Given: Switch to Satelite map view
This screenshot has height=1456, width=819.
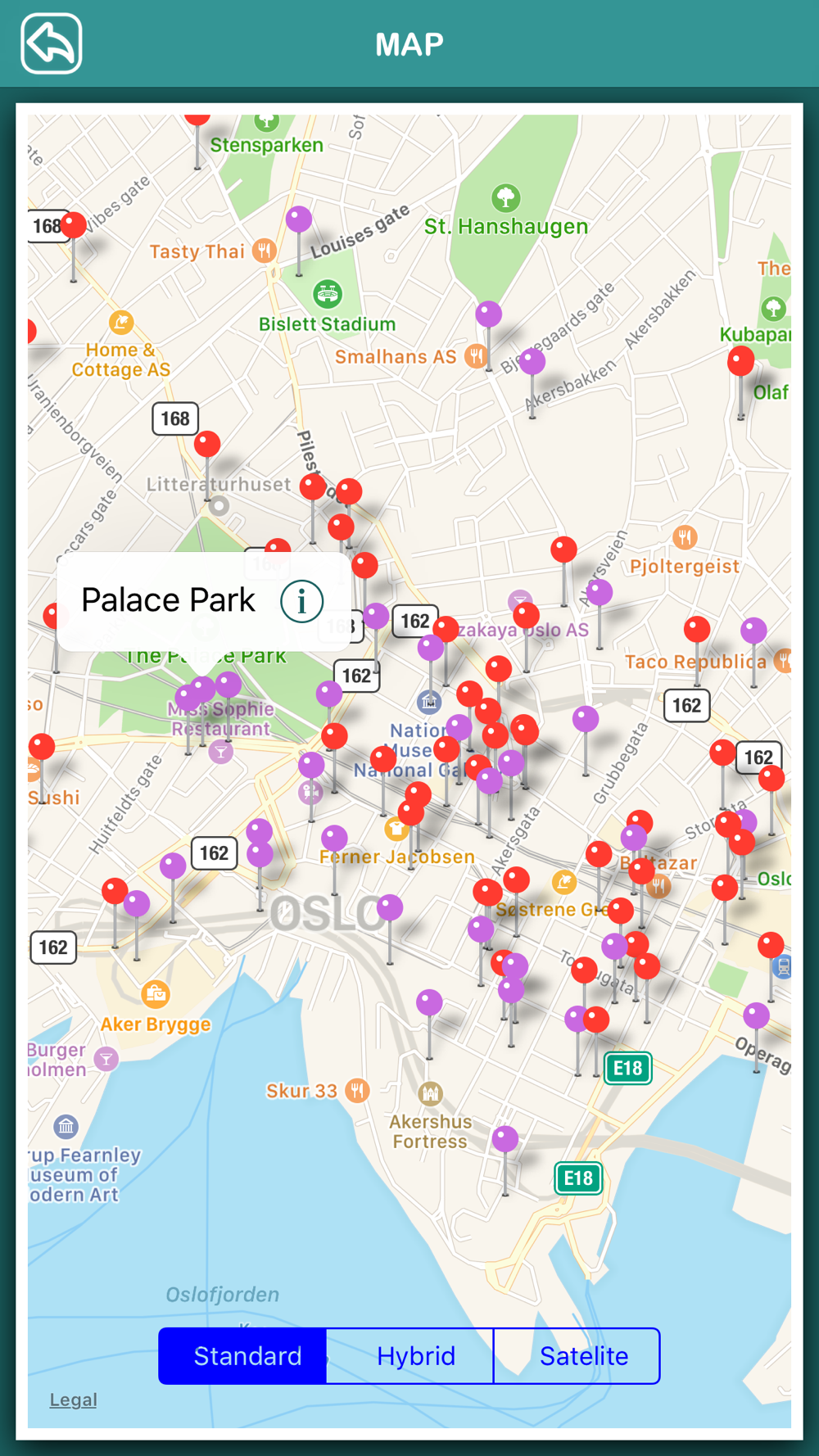Looking at the screenshot, I should click(x=577, y=1356).
